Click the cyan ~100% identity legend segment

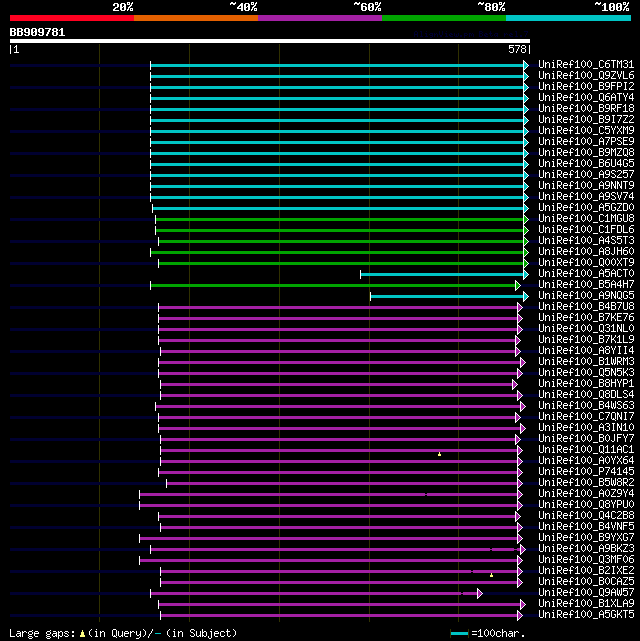568,18
